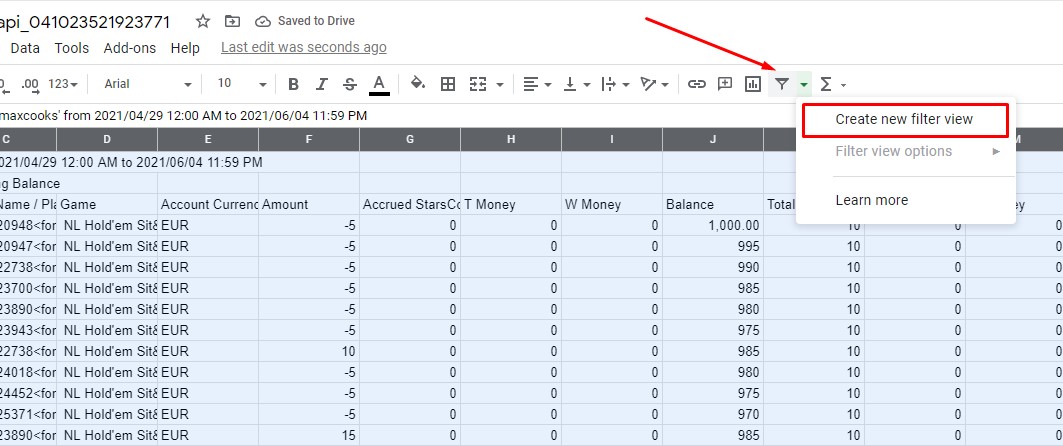Insert a link with the link icon

click(x=696, y=84)
